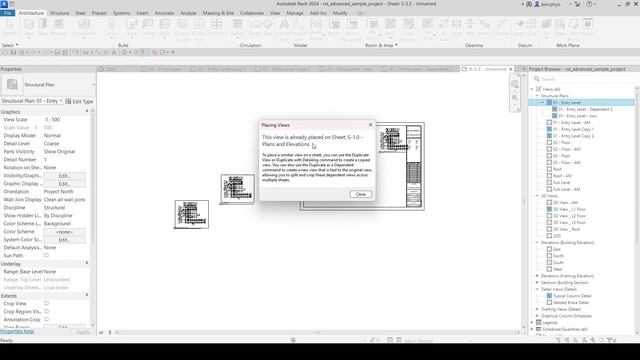Select the Grid datum tool

(x=531, y=27)
